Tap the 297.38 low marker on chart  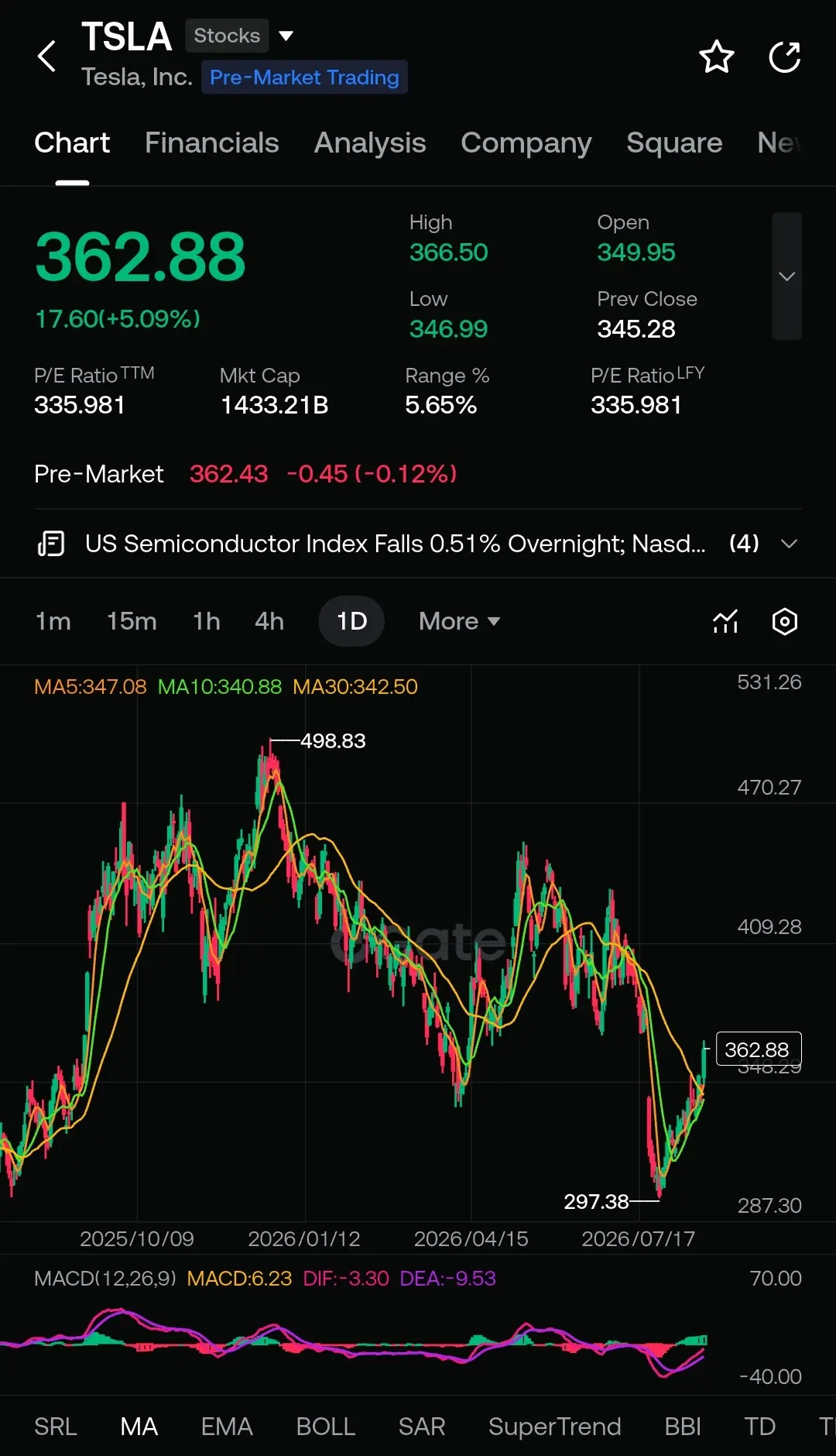(x=596, y=1201)
